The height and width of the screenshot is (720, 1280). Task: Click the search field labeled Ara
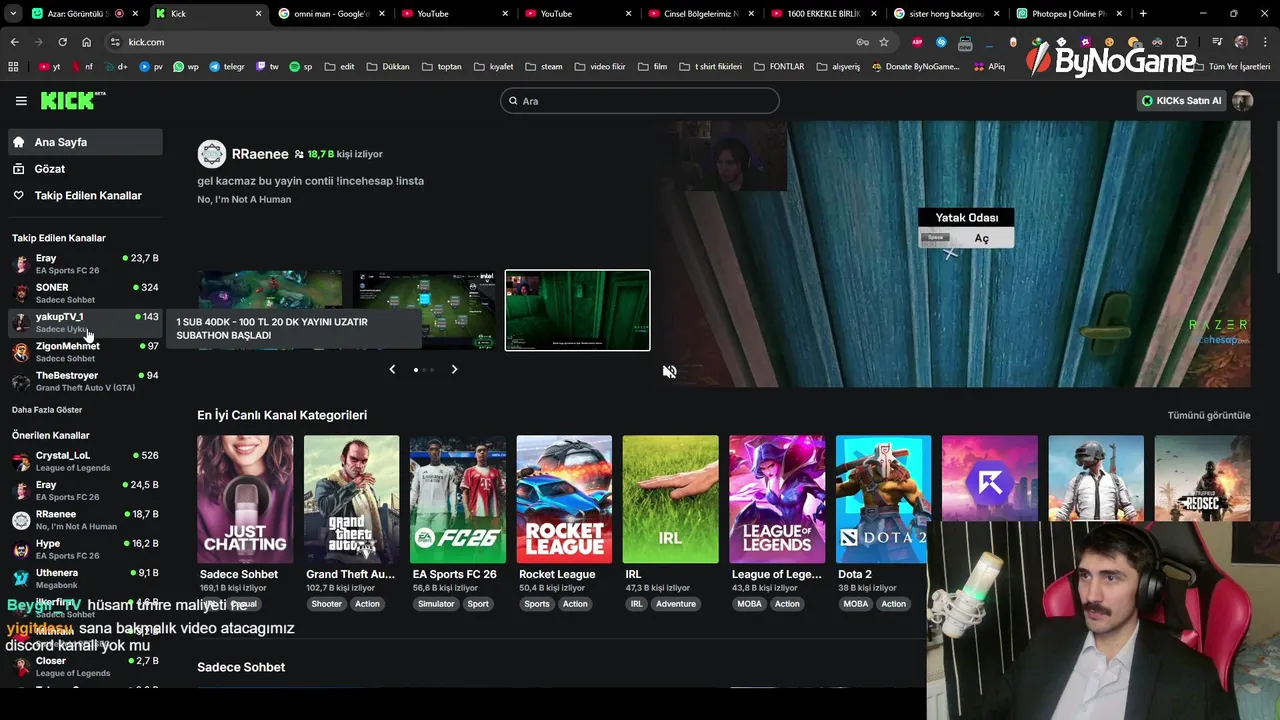click(x=640, y=101)
